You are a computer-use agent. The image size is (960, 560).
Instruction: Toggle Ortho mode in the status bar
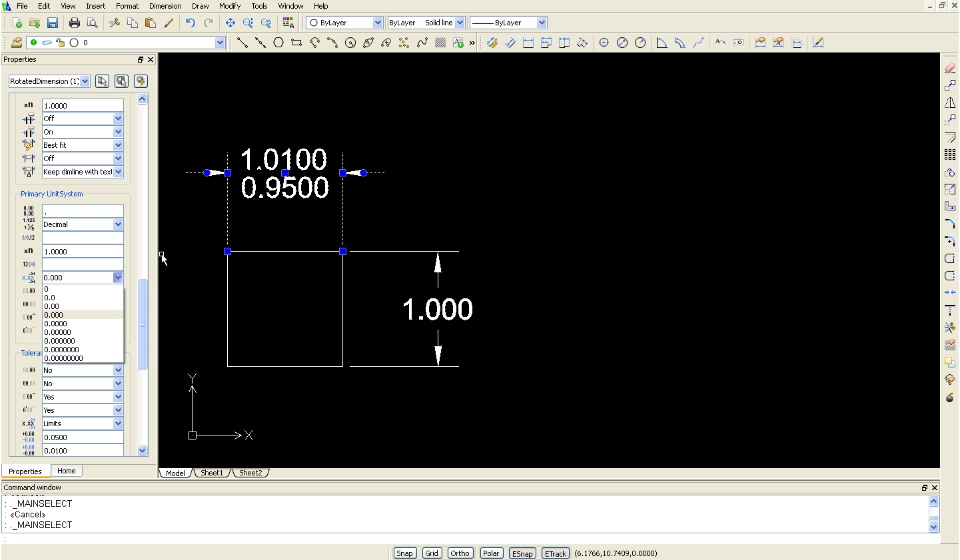[460, 553]
